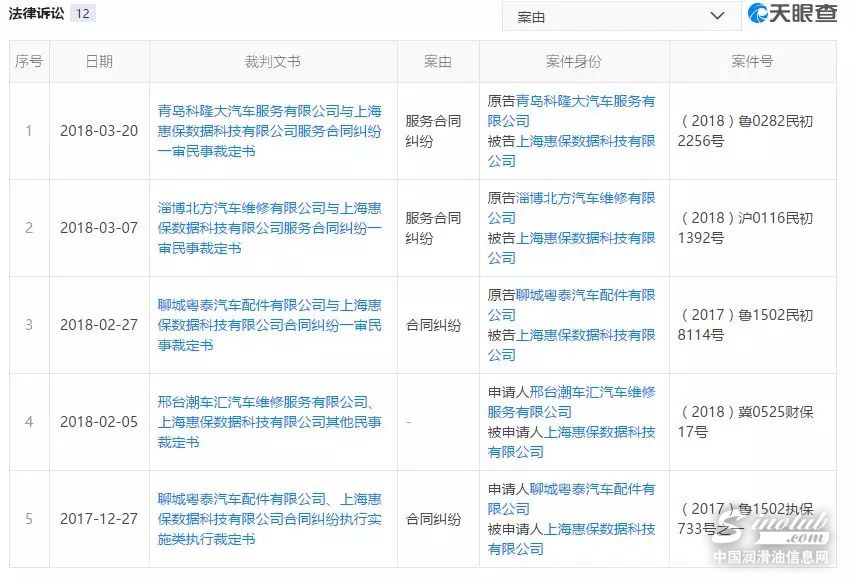Click the 天眼查 logo icon

[760, 14]
